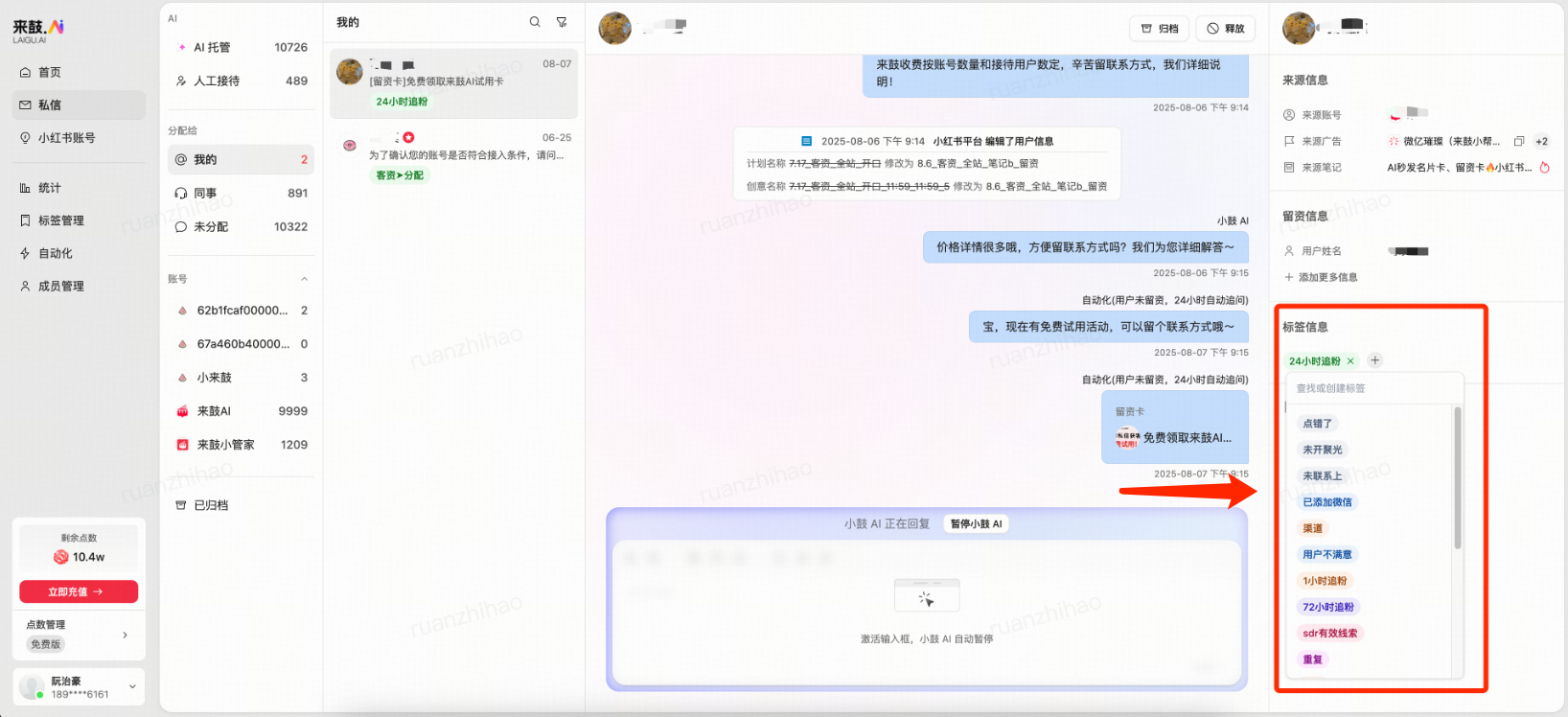Select the sdr有效线索 tag
1568x717 pixels.
1330,633
